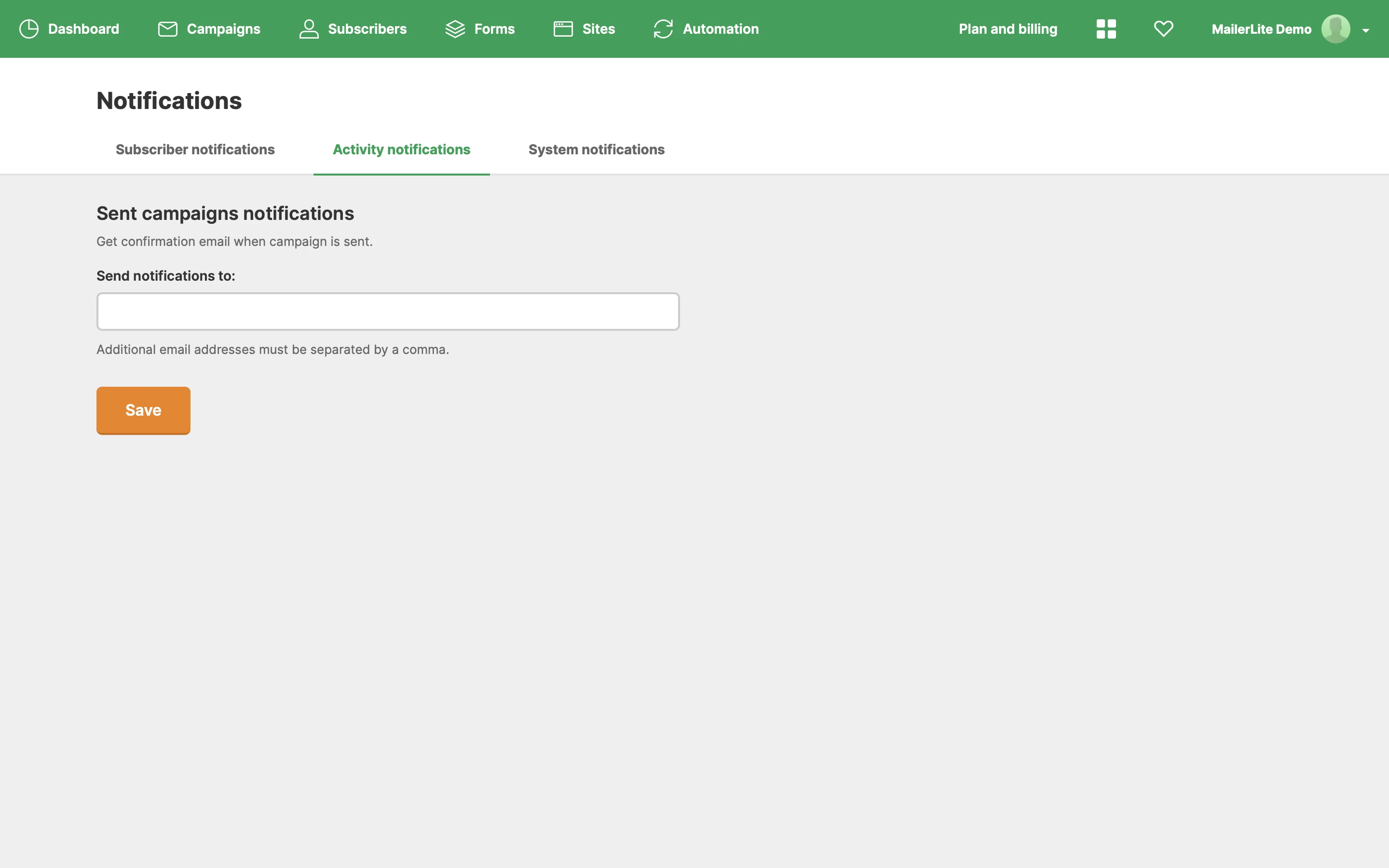Click 'Send notifications to:' label text
Viewport: 1389px width, 868px height.
[166, 276]
